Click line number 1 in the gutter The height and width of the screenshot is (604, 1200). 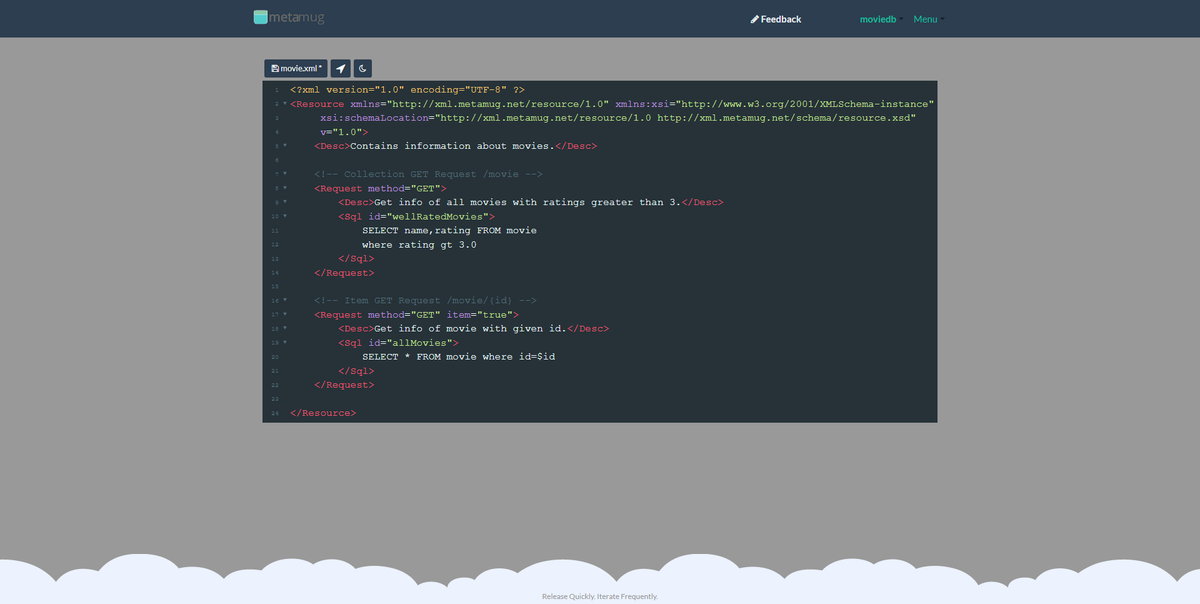[275, 90]
